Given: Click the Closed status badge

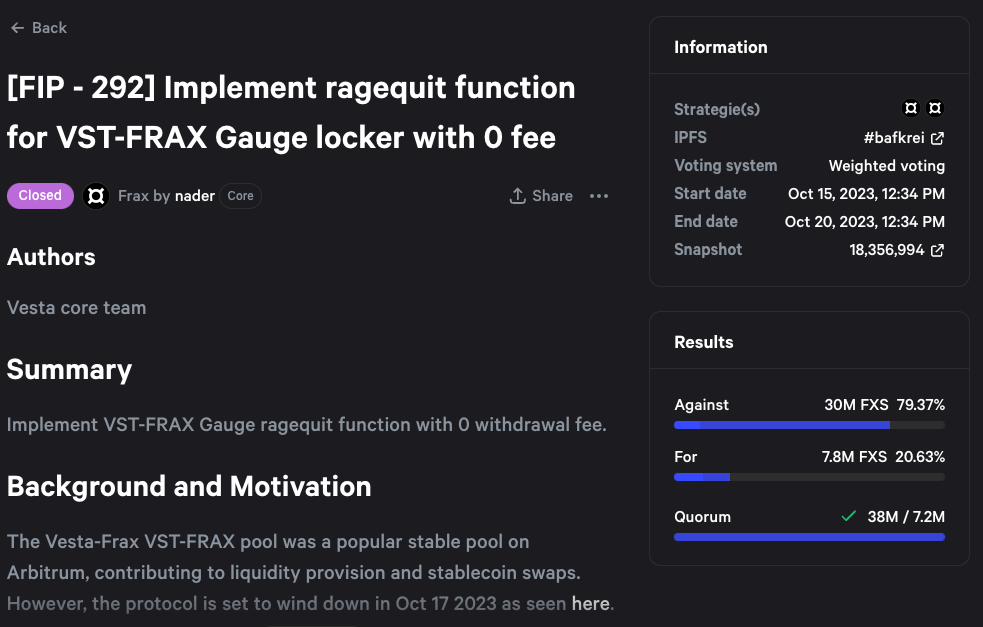Looking at the screenshot, I should point(40,196).
